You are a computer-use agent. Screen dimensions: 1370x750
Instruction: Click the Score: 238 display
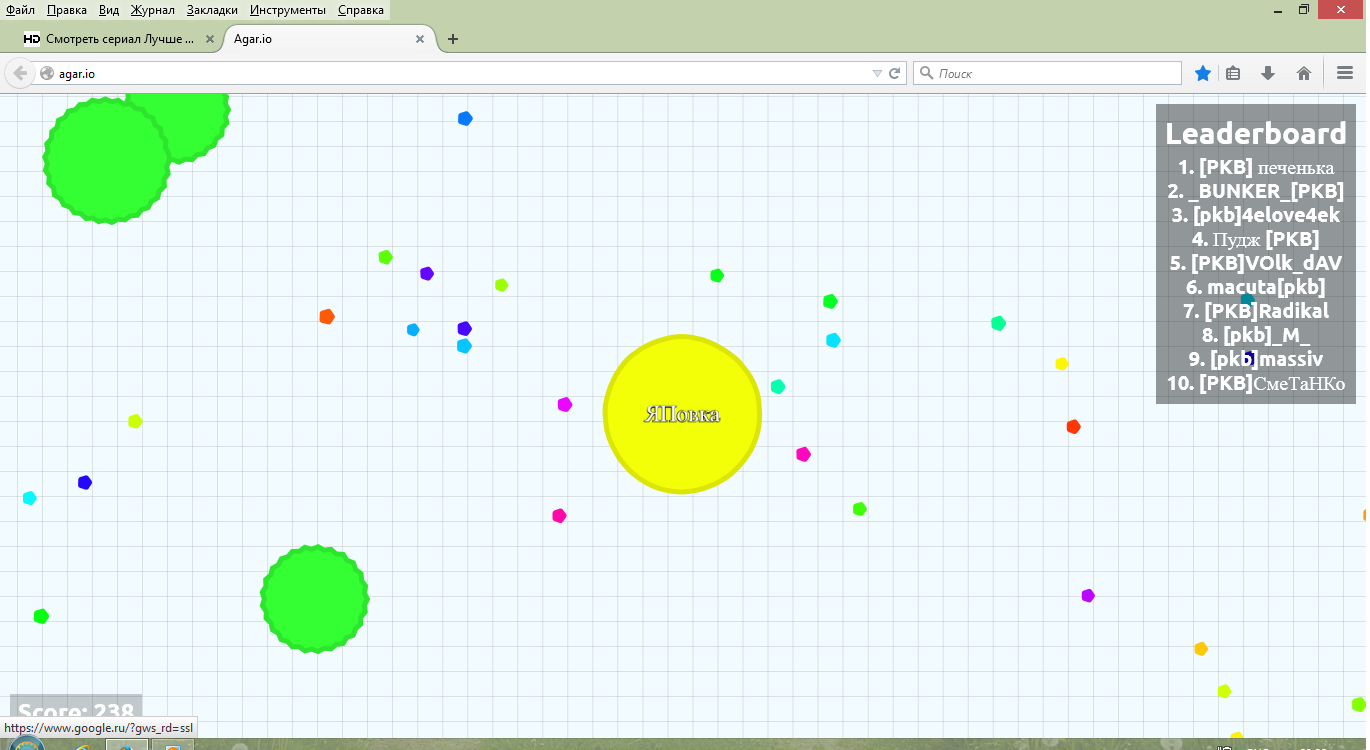(76, 708)
